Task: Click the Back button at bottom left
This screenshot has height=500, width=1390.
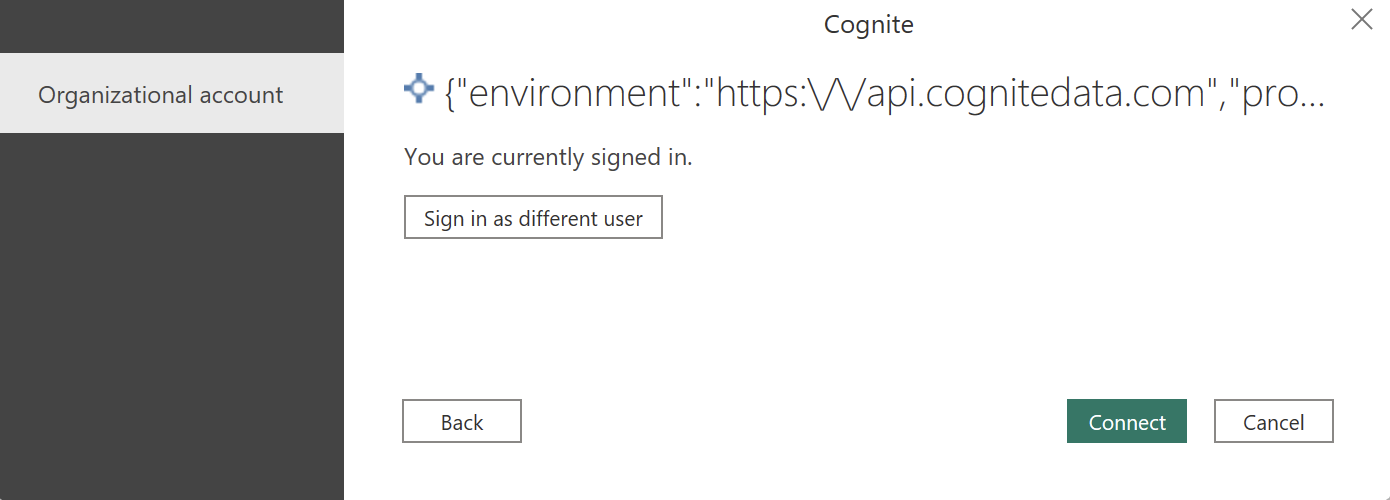Action: tap(461, 422)
